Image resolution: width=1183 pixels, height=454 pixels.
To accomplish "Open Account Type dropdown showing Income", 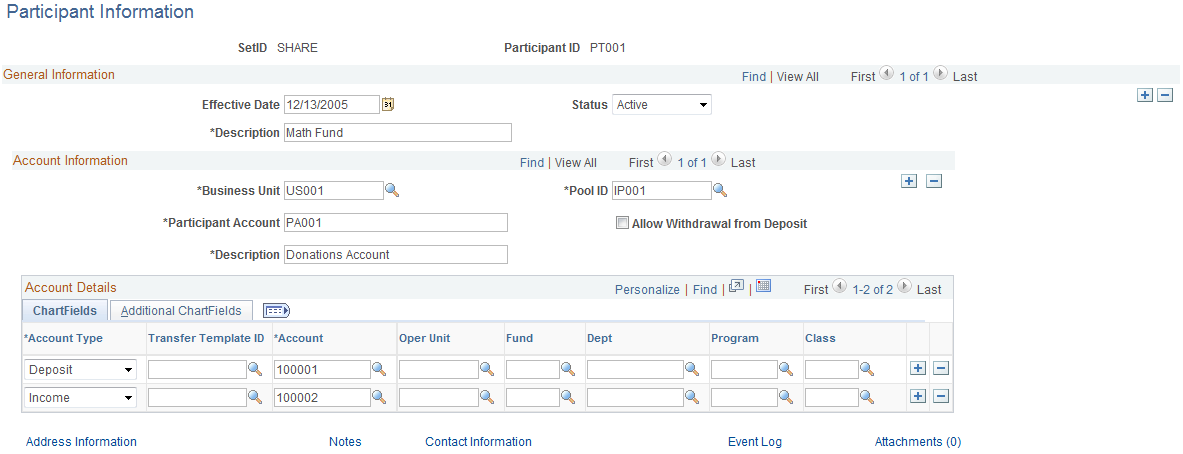I will pos(81,397).
